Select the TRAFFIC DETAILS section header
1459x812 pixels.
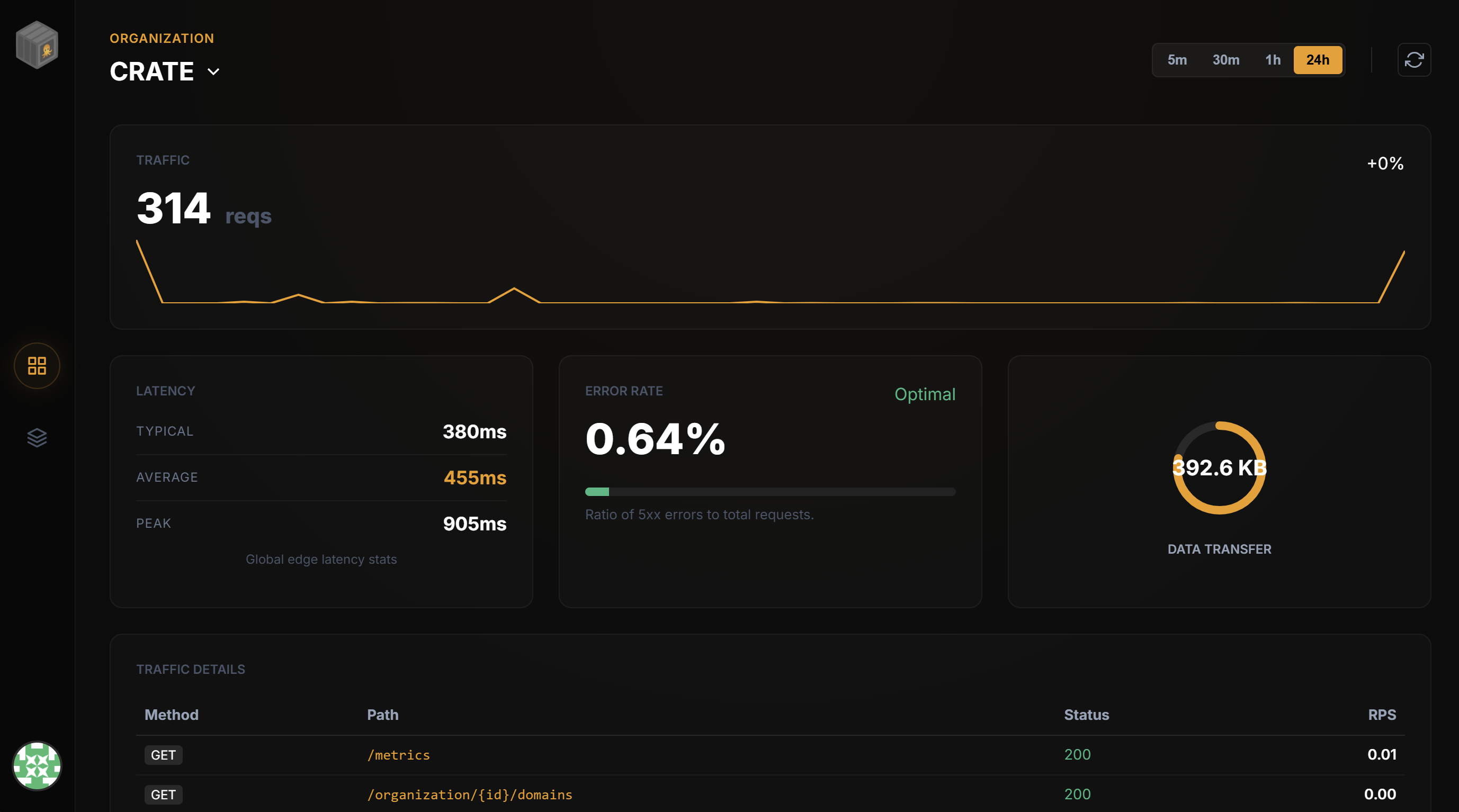click(190, 669)
